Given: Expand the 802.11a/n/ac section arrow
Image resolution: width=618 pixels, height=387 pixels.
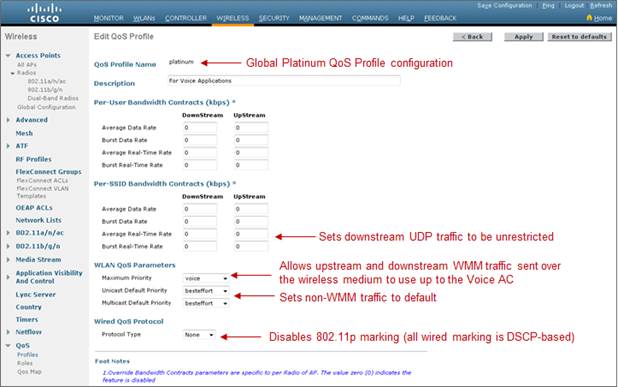Looking at the screenshot, I should (8, 233).
